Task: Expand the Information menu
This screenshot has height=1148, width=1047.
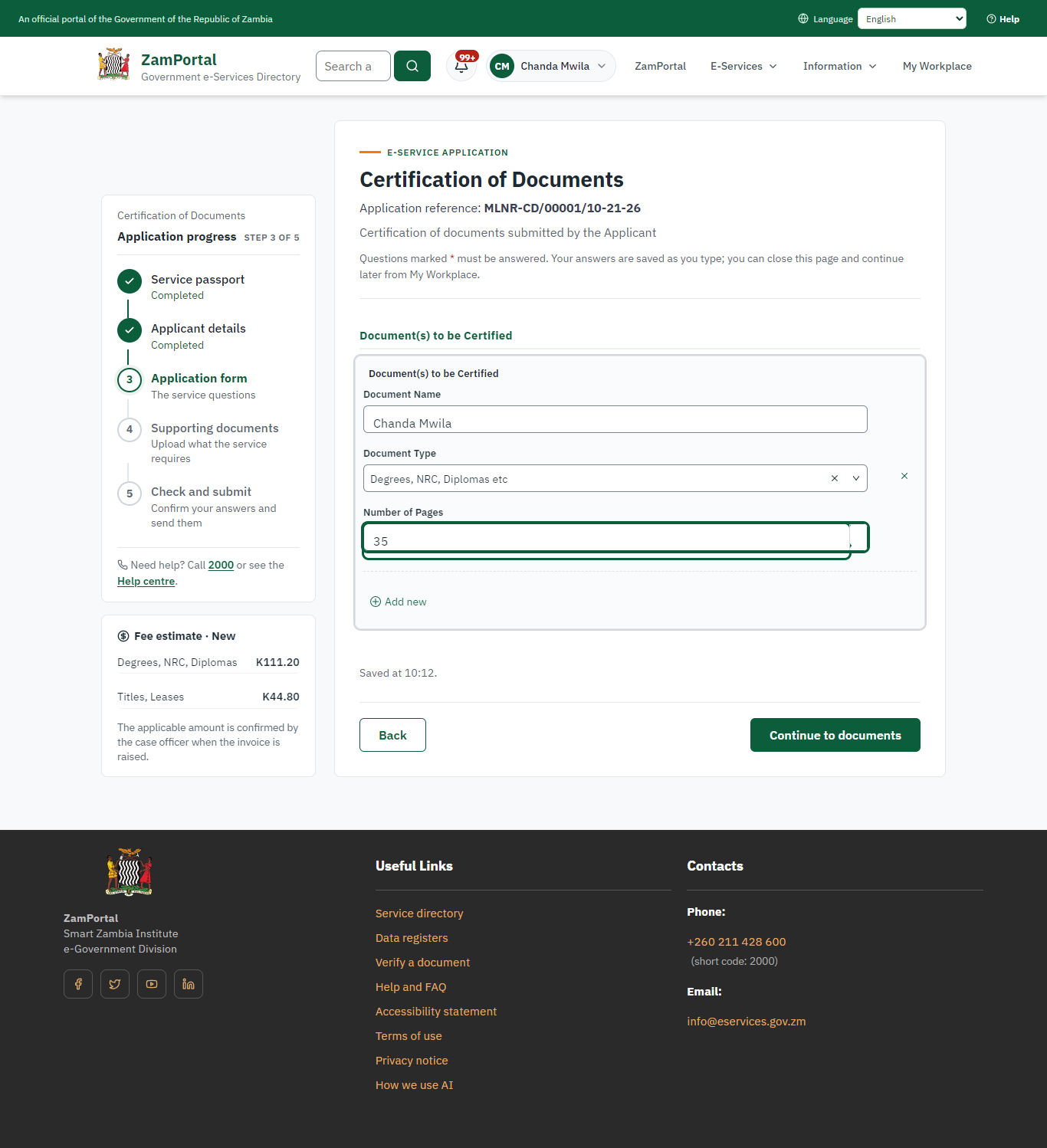Action: click(x=839, y=66)
